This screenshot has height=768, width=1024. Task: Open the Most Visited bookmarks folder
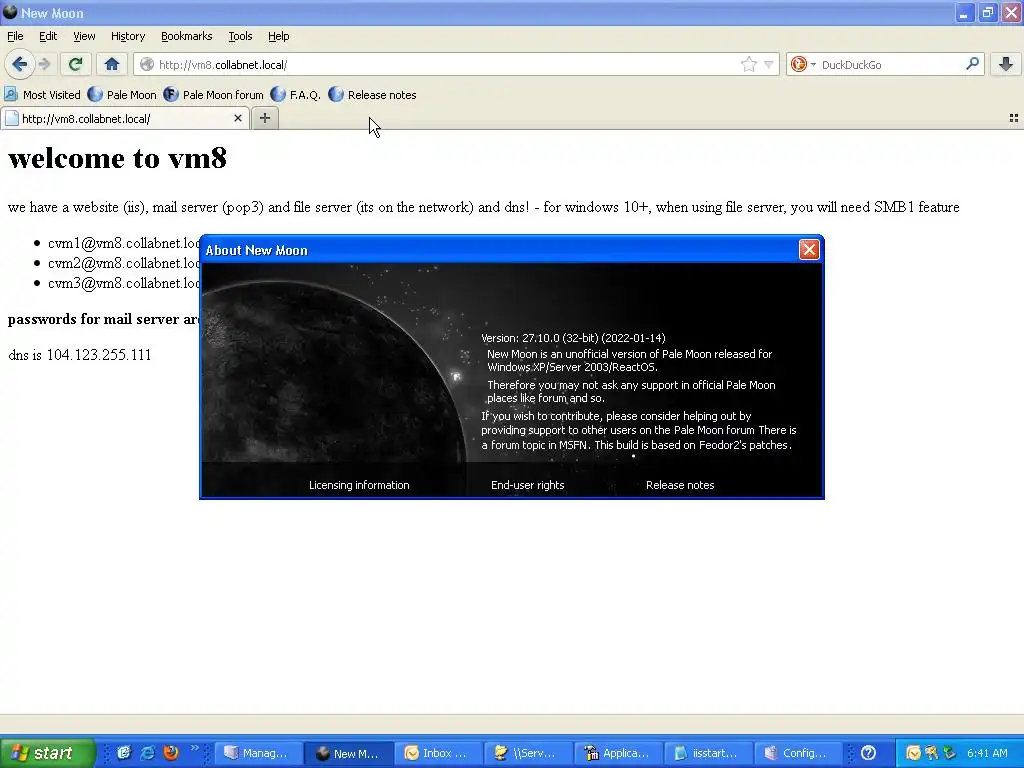(x=42, y=95)
